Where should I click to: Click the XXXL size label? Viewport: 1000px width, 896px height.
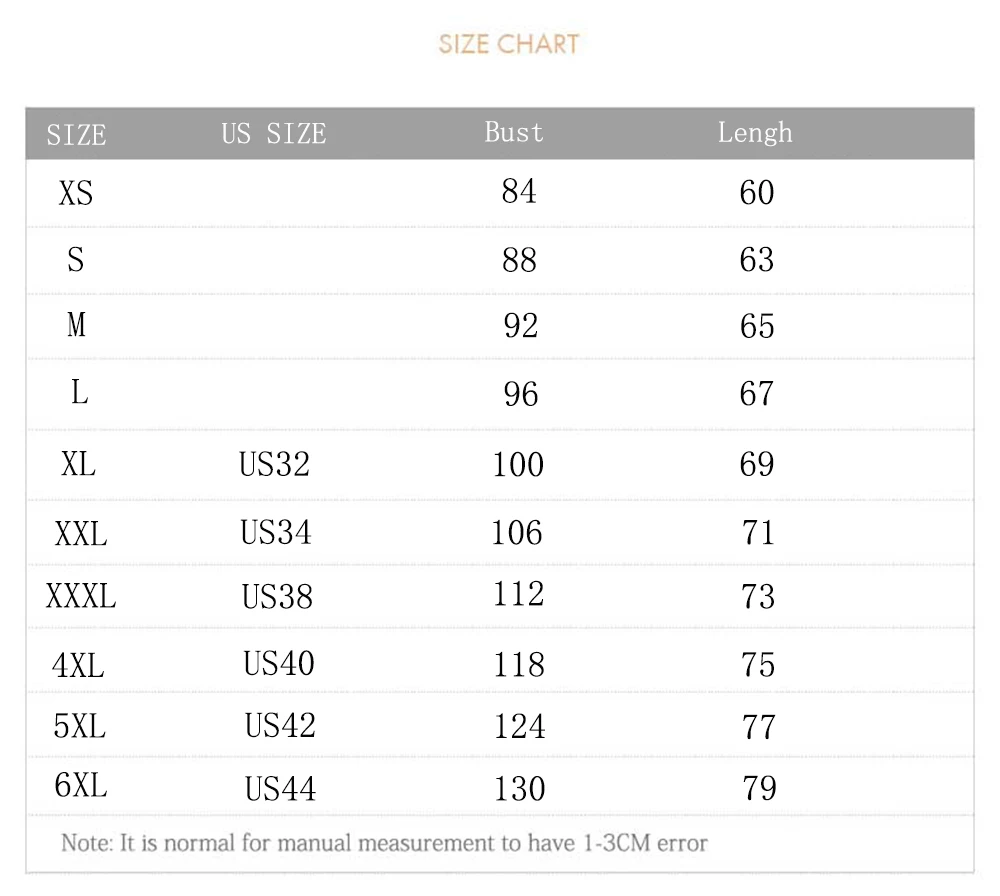click(x=81, y=597)
